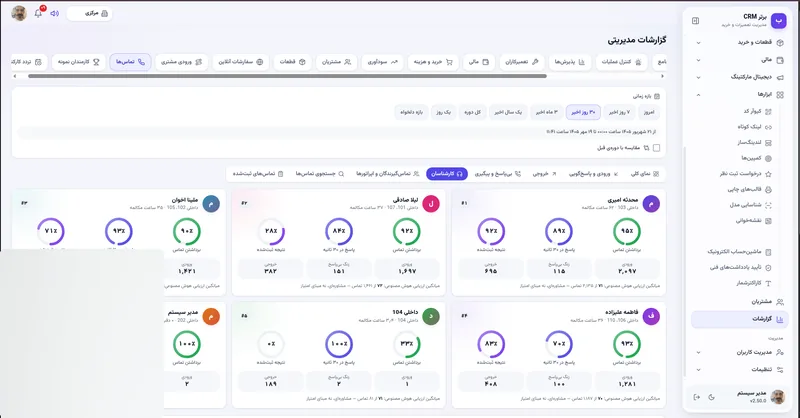Select the یک روز range chip
800x418 pixels.
(x=443, y=112)
